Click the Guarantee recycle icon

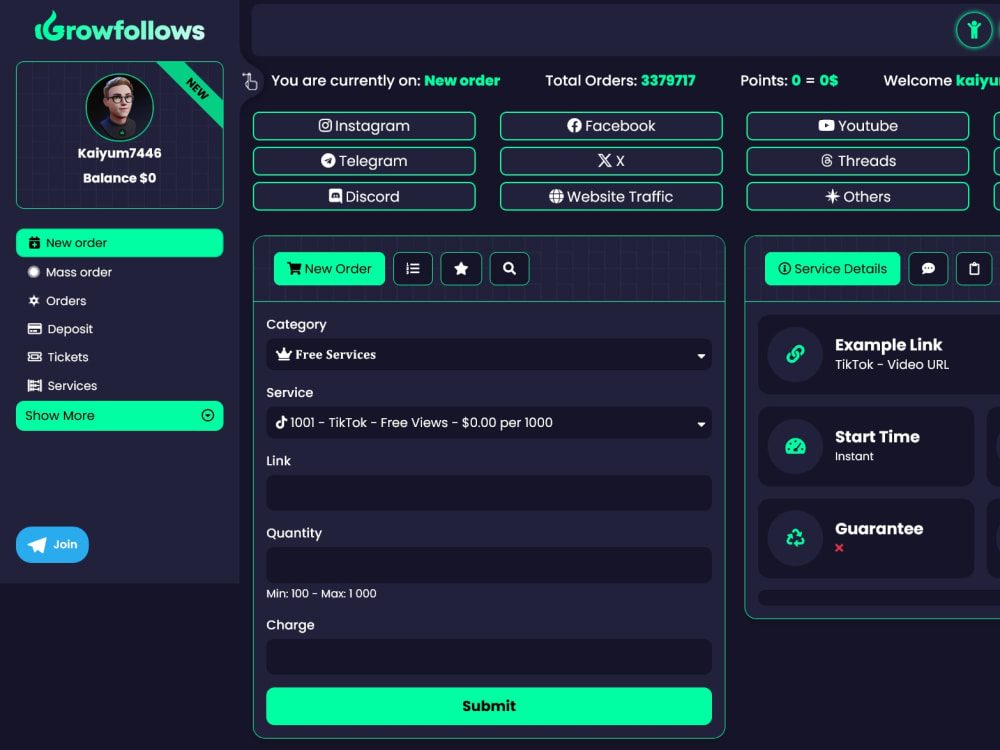(x=795, y=538)
